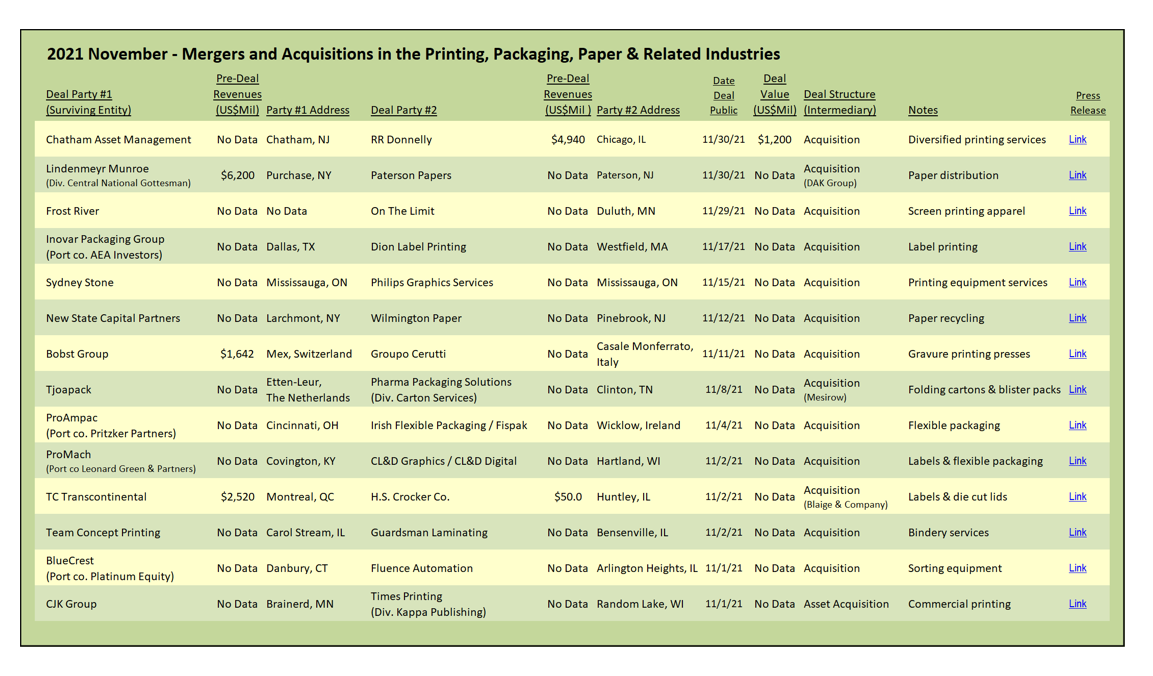The image size is (1153, 676).
Task: Click the Link for the ProAmpac acquisition
Action: click(1077, 425)
